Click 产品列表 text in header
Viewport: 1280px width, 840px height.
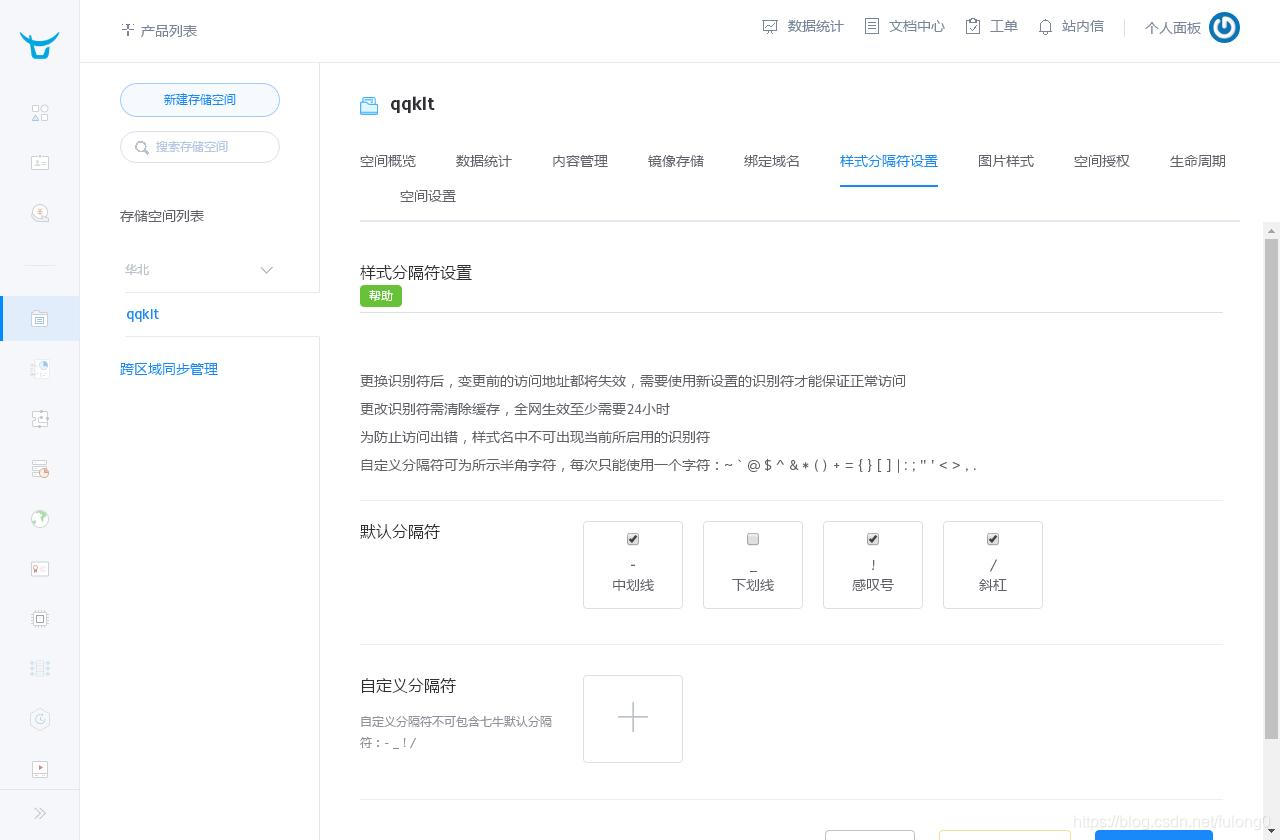click(x=169, y=31)
